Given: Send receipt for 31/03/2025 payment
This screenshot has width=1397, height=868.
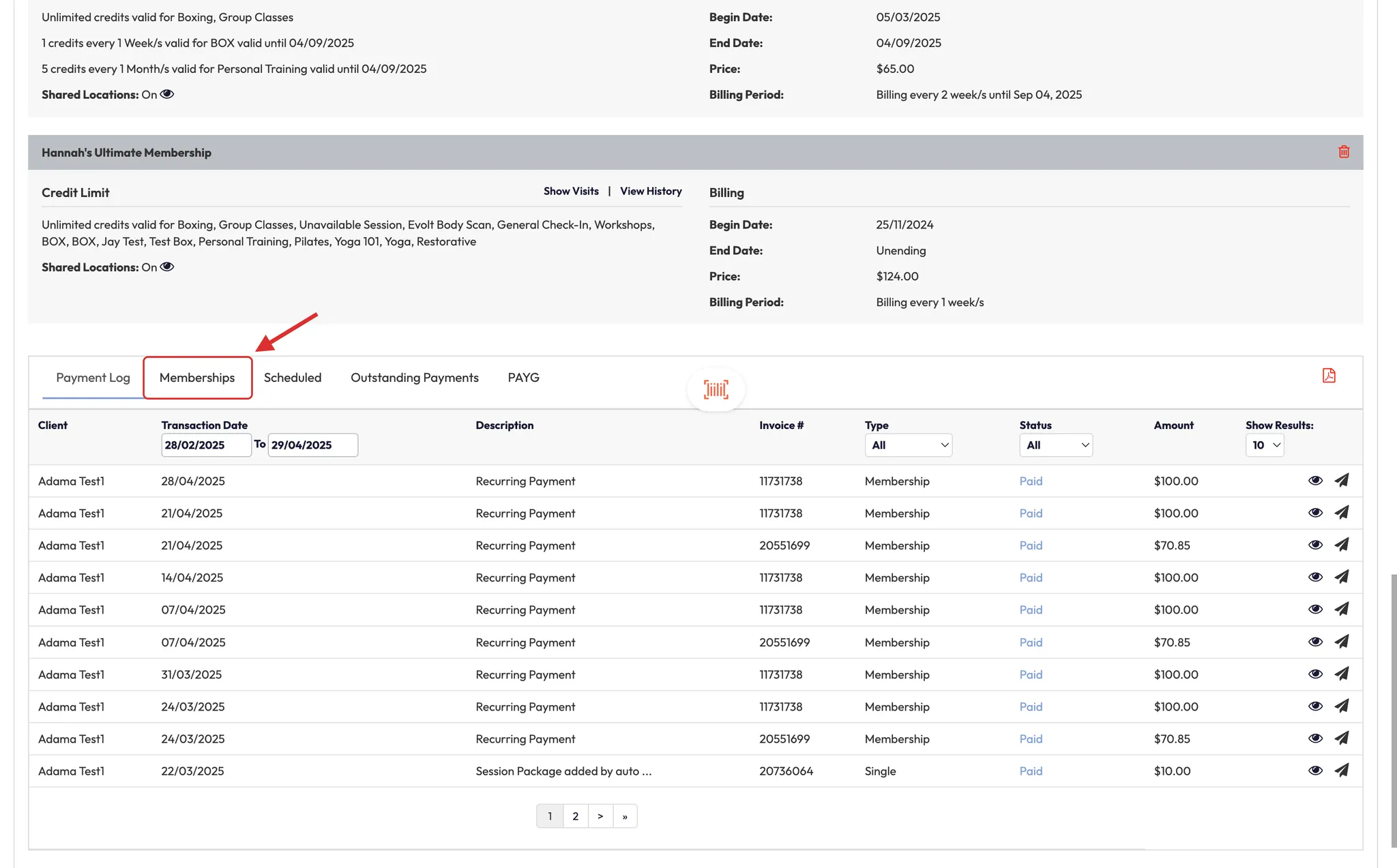Looking at the screenshot, I should (x=1341, y=674).
